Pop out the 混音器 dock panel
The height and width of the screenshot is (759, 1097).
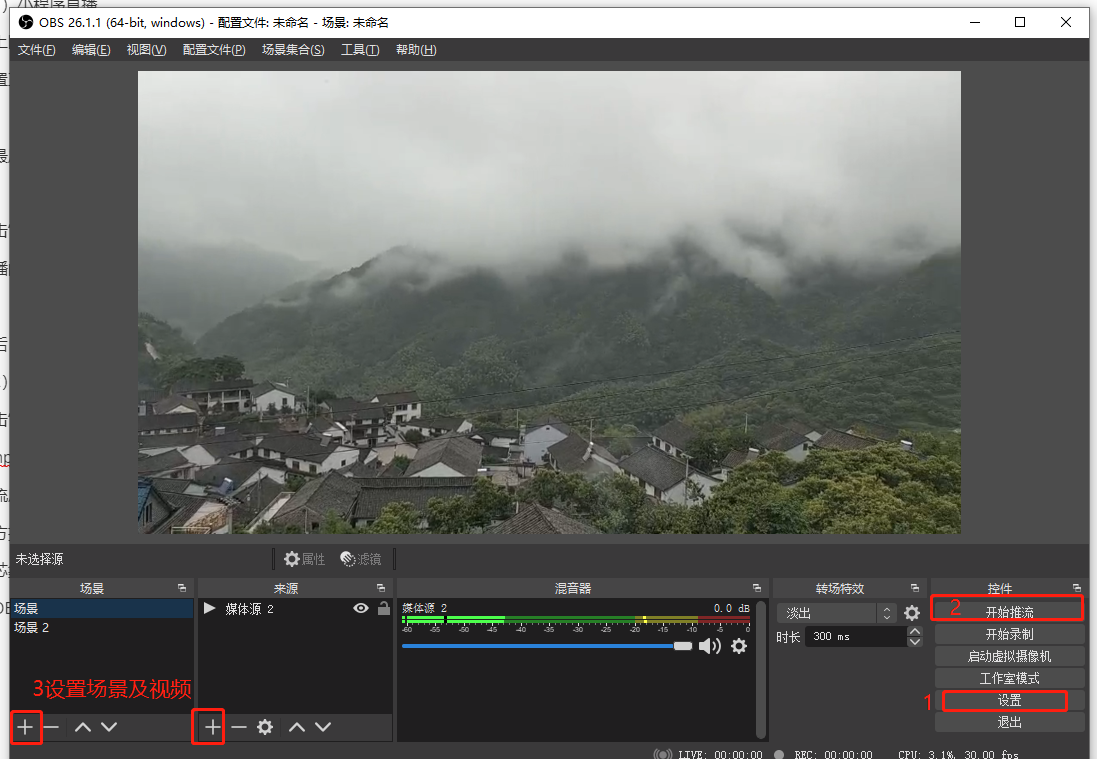(756, 588)
